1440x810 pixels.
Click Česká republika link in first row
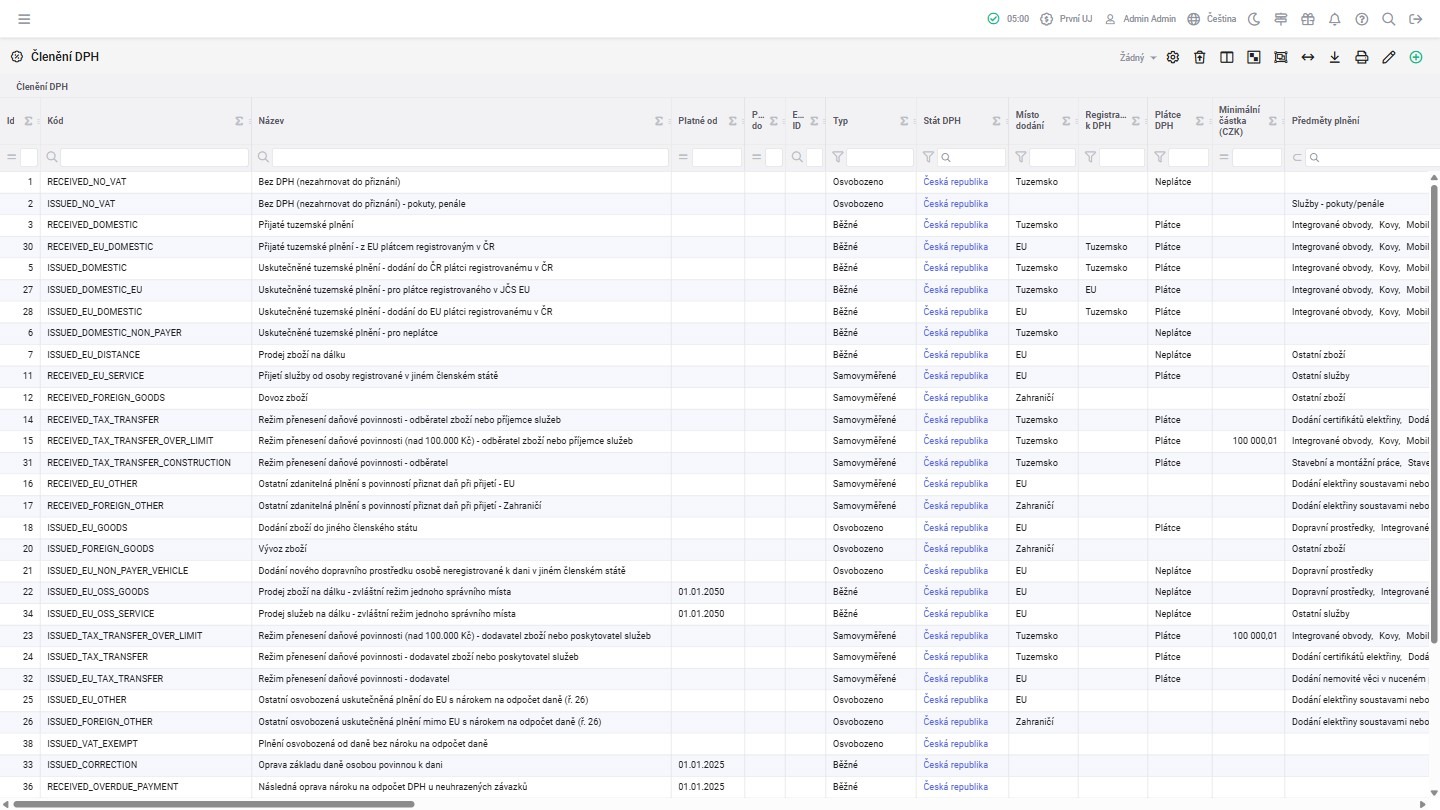click(x=955, y=182)
